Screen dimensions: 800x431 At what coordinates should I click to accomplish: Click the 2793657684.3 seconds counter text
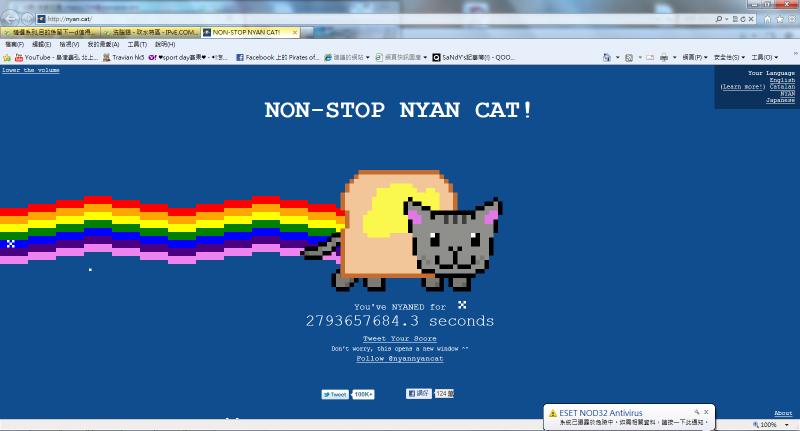point(399,321)
